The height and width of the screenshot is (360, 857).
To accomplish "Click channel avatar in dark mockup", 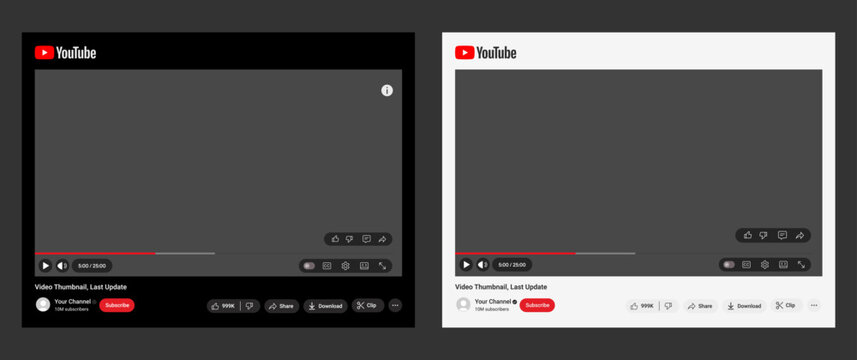I will point(43,305).
